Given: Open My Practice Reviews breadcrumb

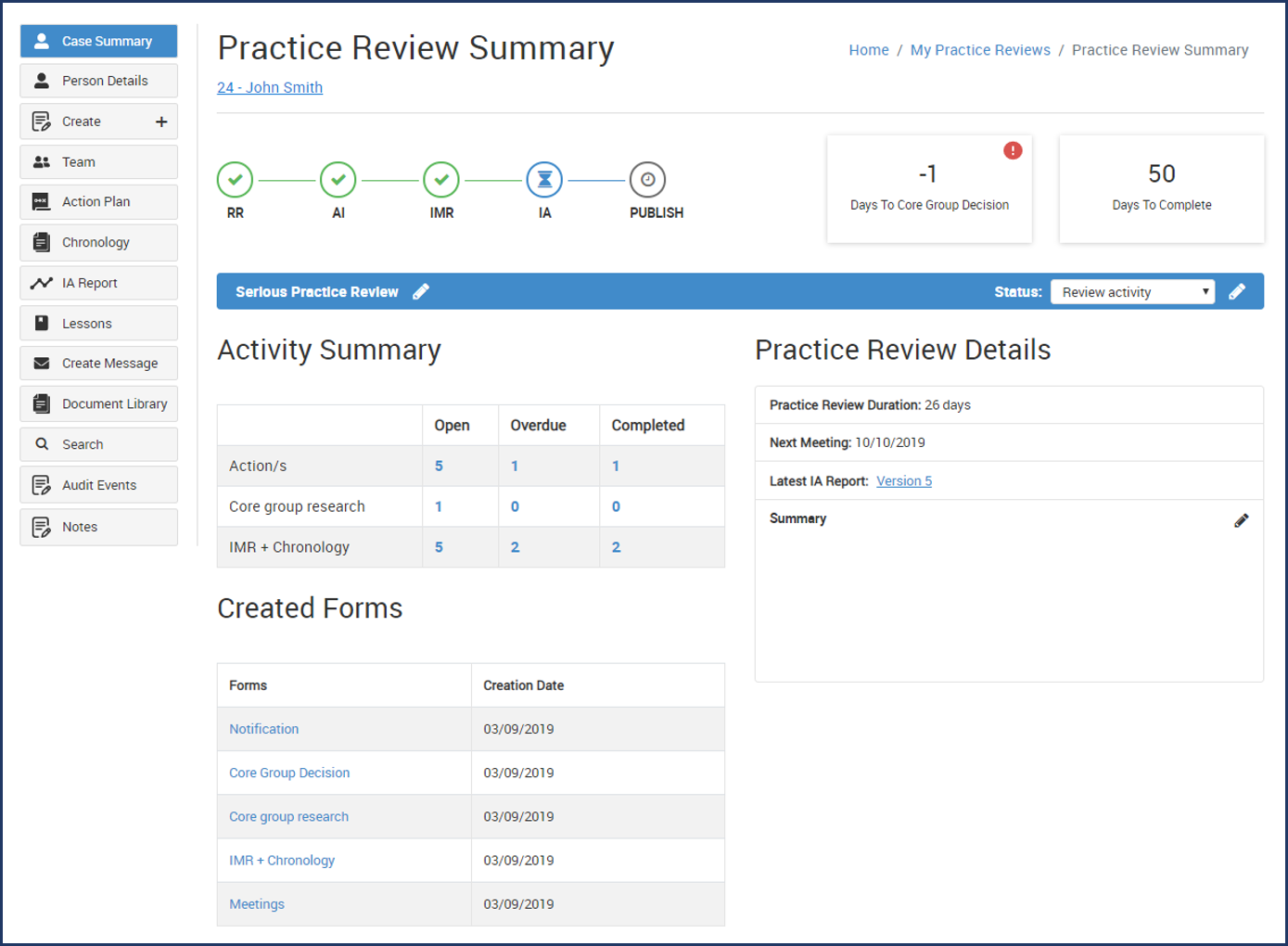Looking at the screenshot, I should click(980, 49).
